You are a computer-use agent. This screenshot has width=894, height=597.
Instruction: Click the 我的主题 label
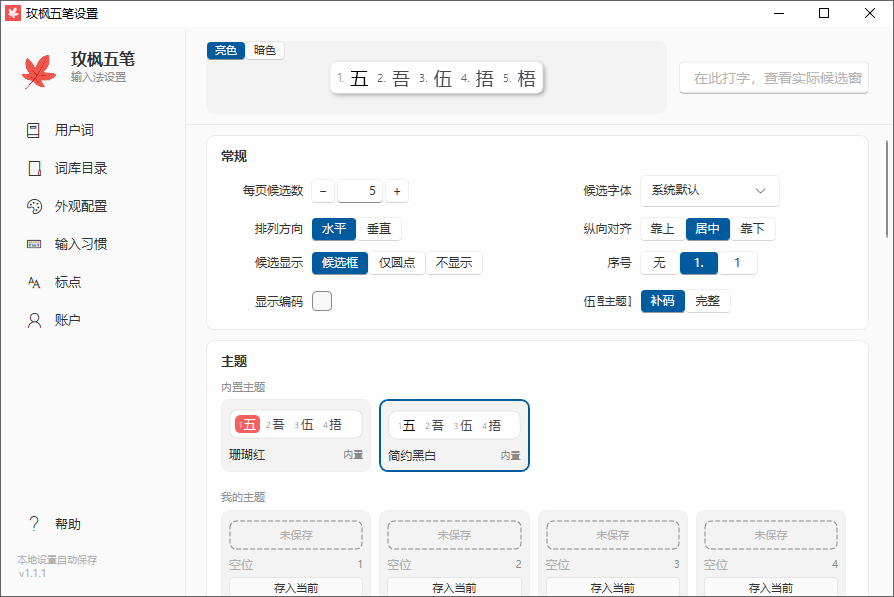coord(243,497)
